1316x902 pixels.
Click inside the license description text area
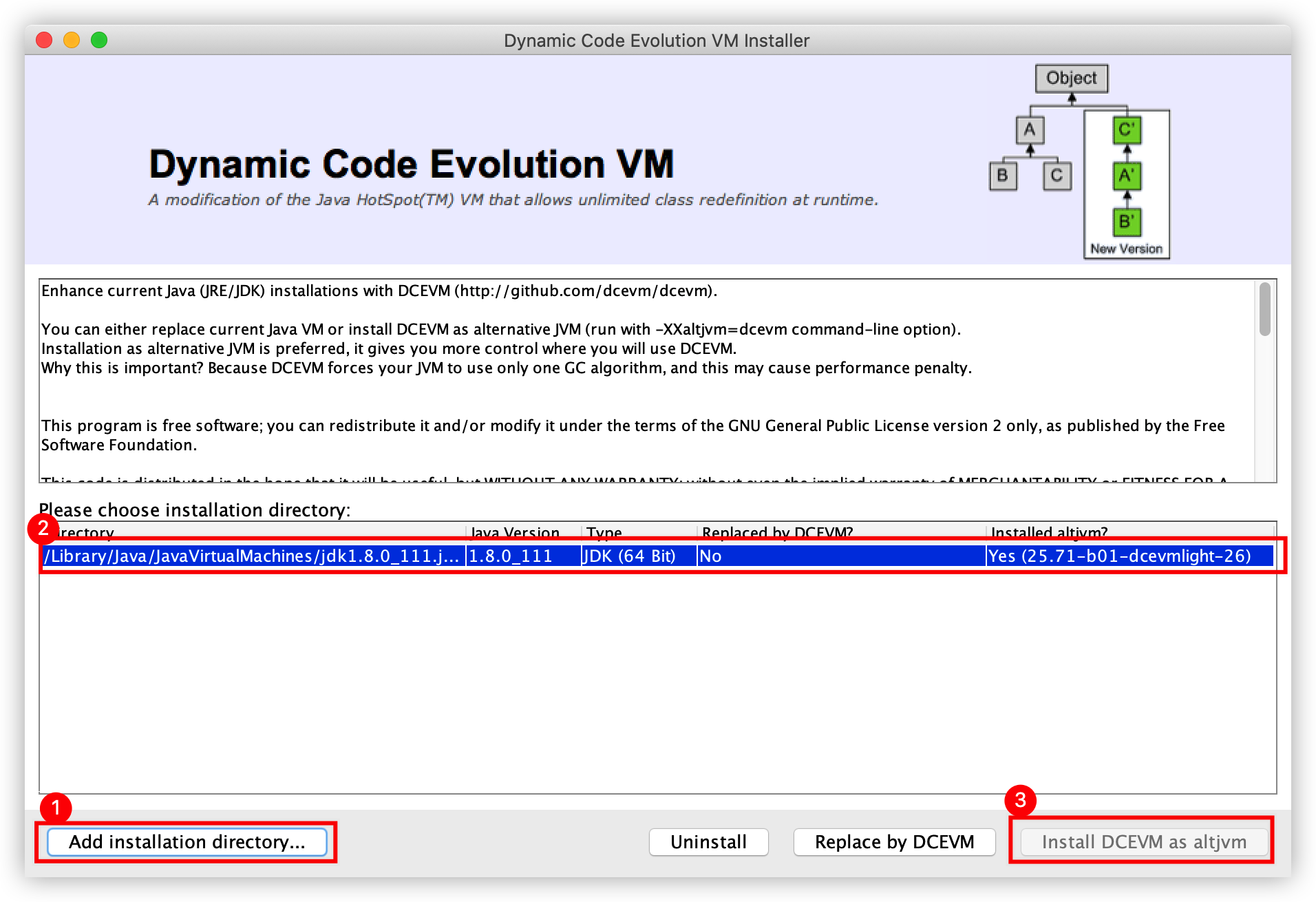pyautogui.click(x=647, y=380)
